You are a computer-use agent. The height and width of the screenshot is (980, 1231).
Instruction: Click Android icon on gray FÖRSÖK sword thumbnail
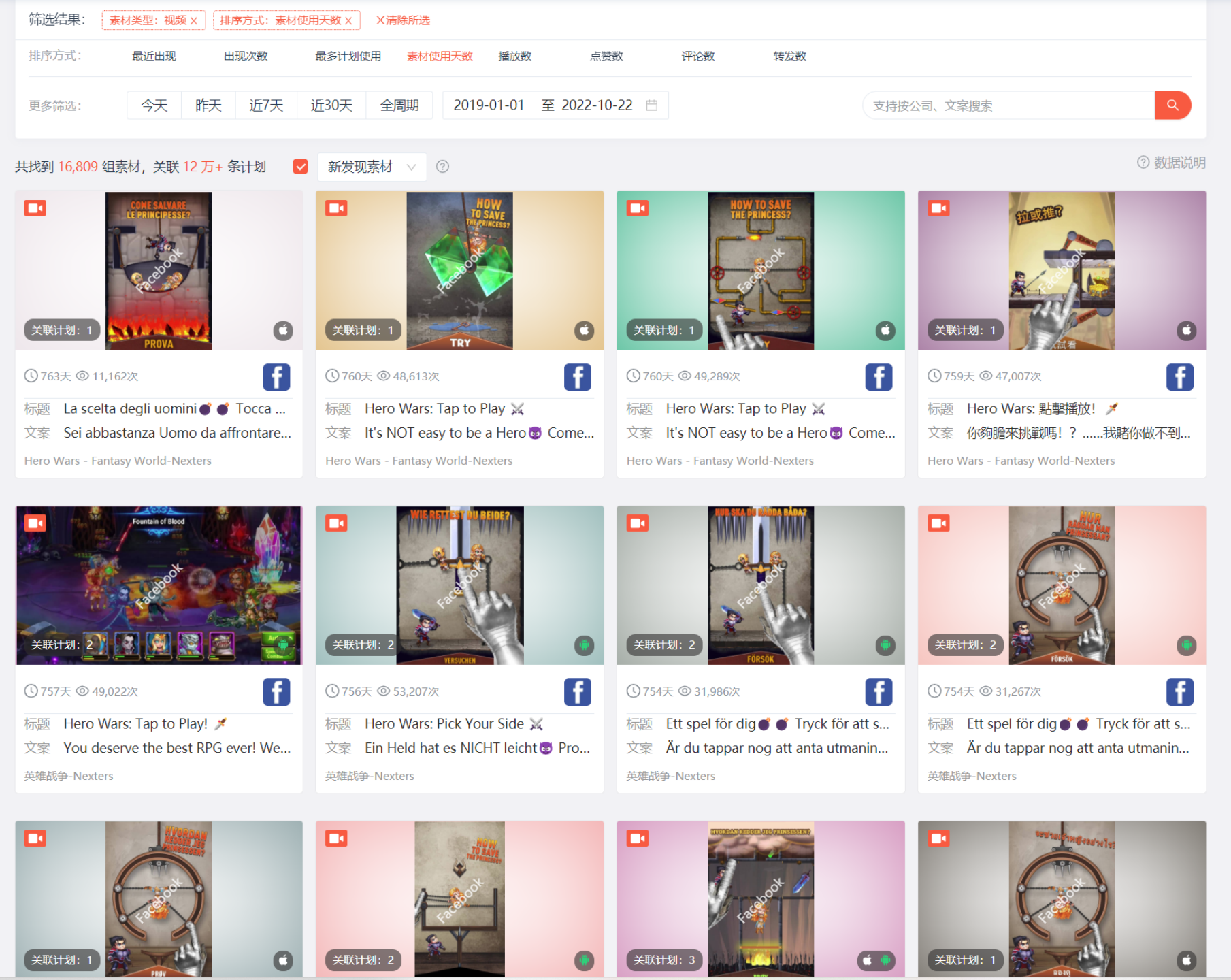coord(885,645)
